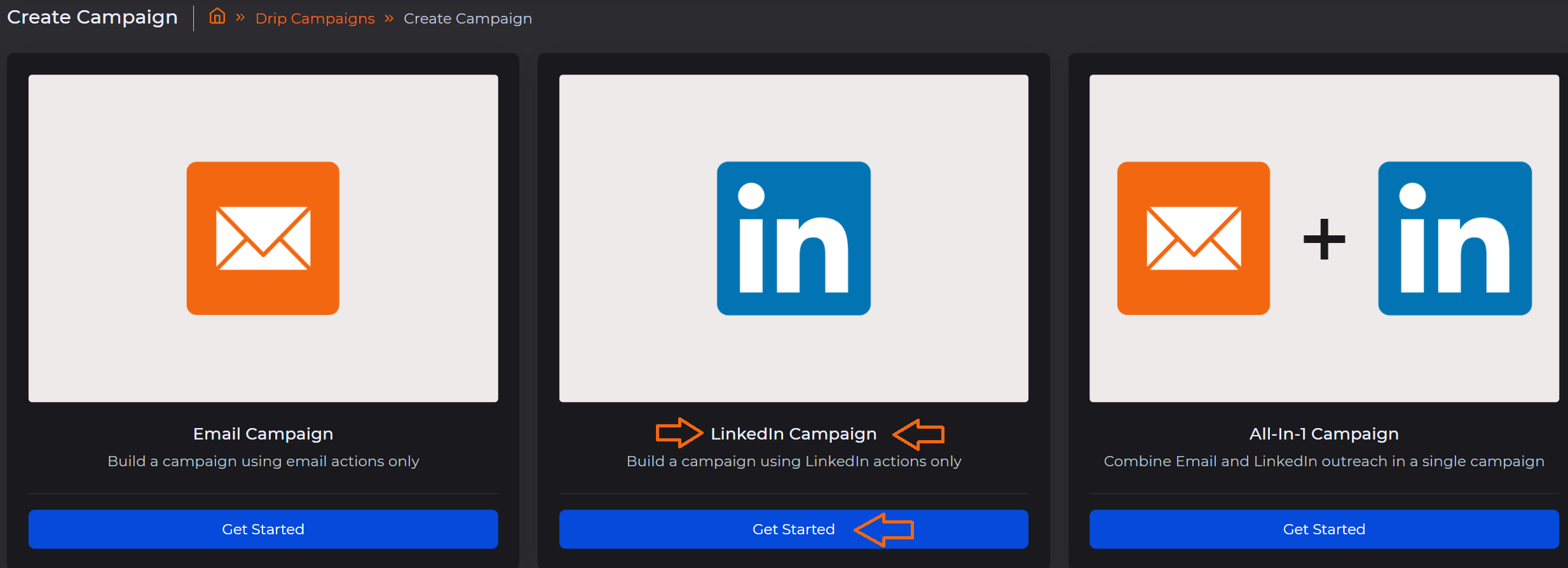This screenshot has width=1568, height=568.
Task: Click the home icon in the breadcrumb
Action: (217, 16)
